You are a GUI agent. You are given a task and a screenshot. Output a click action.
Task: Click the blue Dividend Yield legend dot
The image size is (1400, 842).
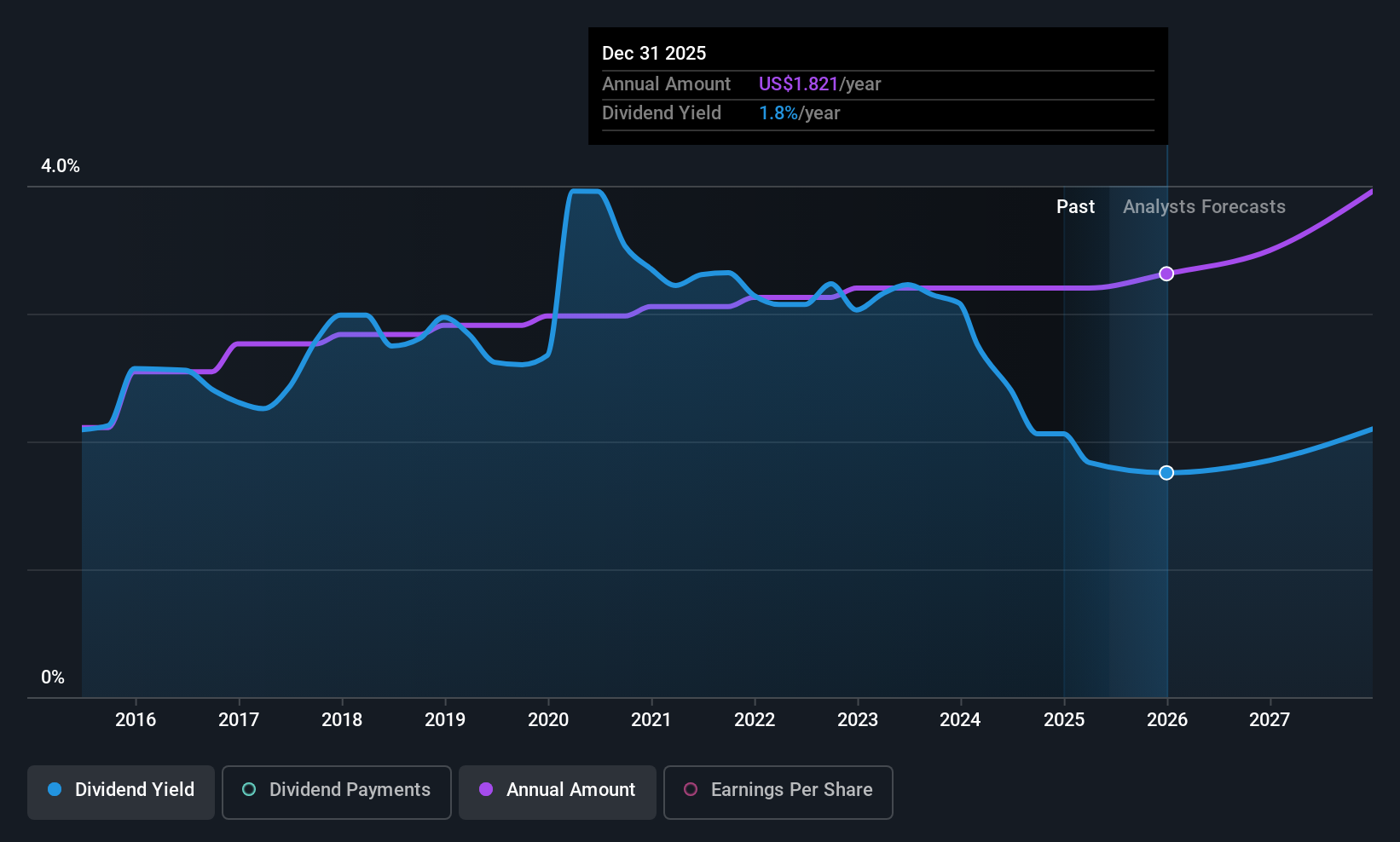55,789
